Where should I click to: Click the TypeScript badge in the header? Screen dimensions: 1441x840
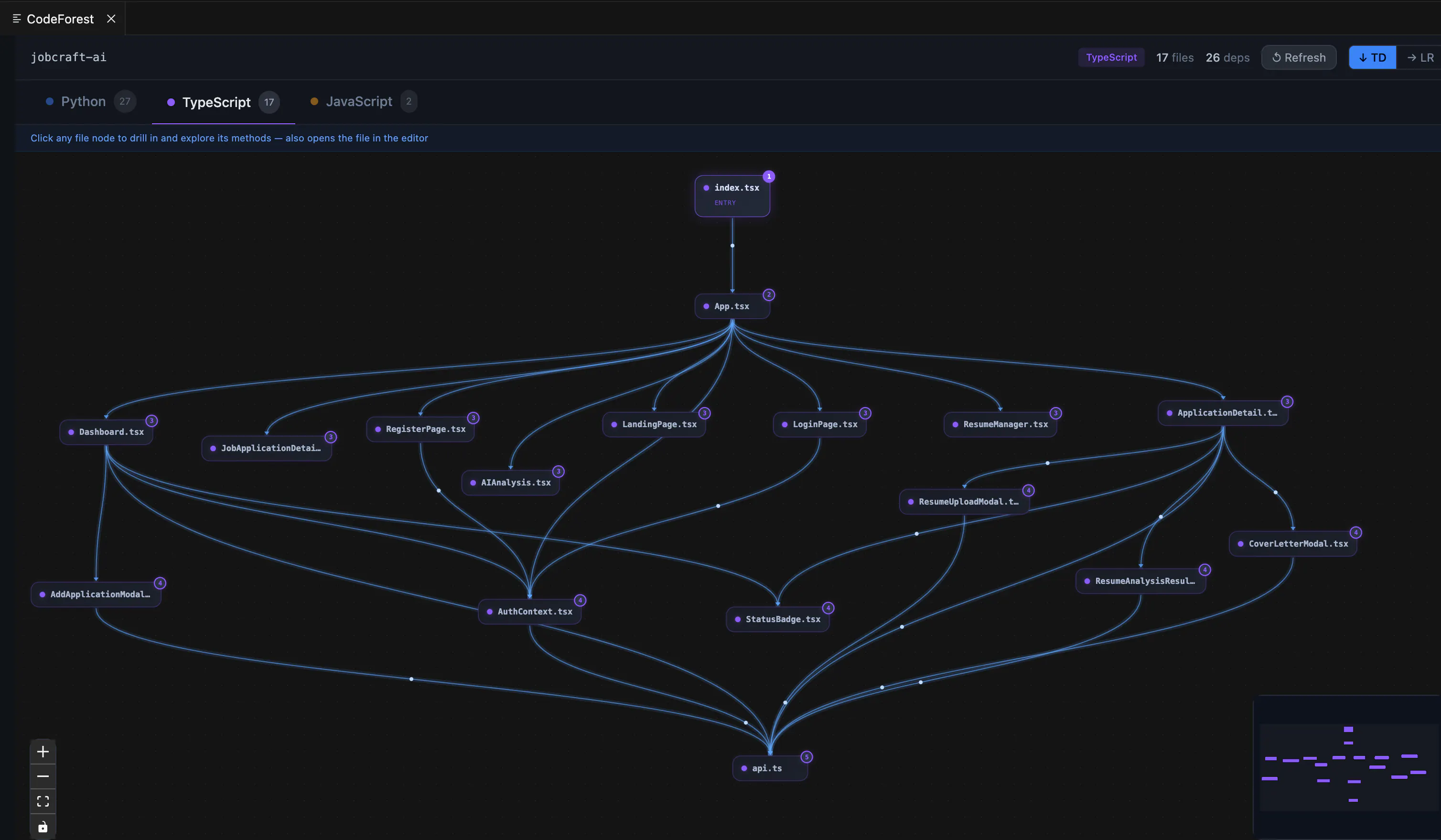(x=1111, y=58)
